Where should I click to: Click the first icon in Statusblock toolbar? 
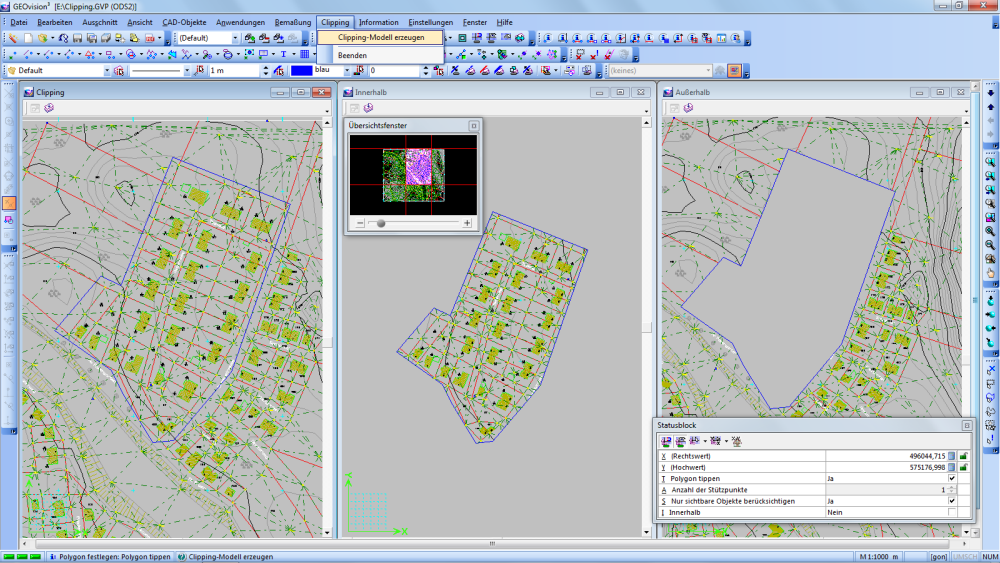(665, 440)
